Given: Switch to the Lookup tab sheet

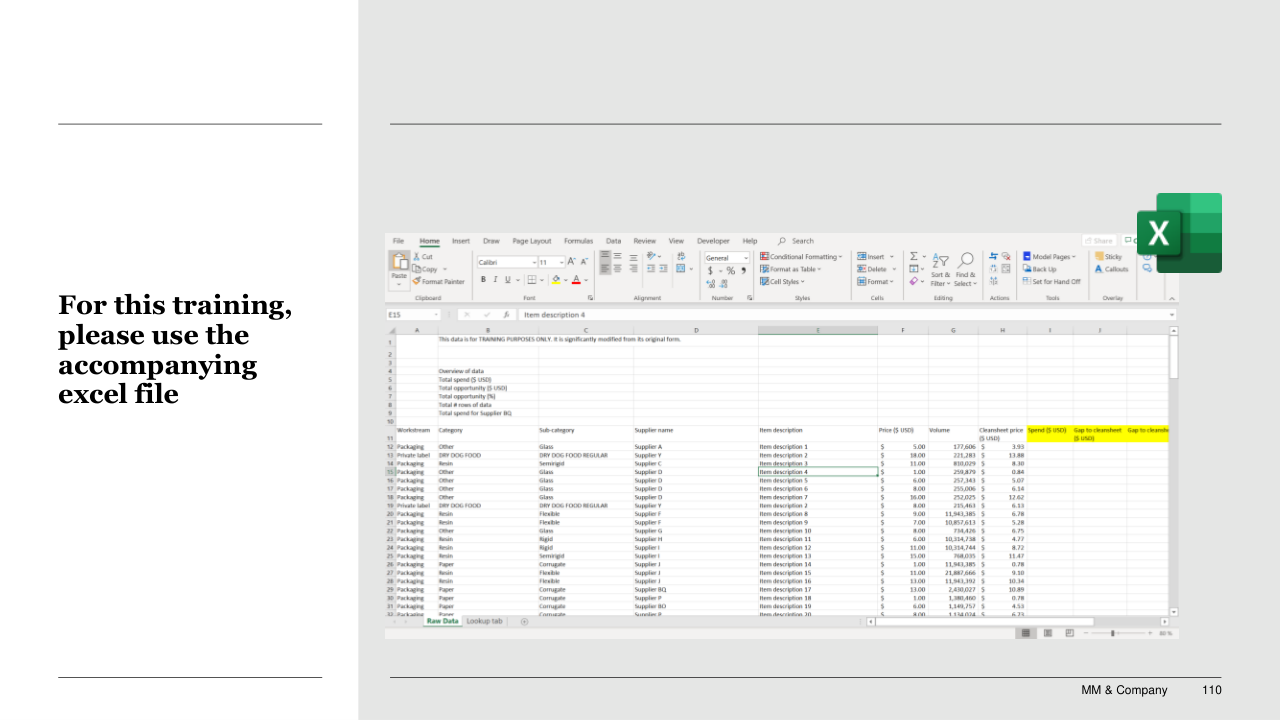Looking at the screenshot, I should (485, 621).
